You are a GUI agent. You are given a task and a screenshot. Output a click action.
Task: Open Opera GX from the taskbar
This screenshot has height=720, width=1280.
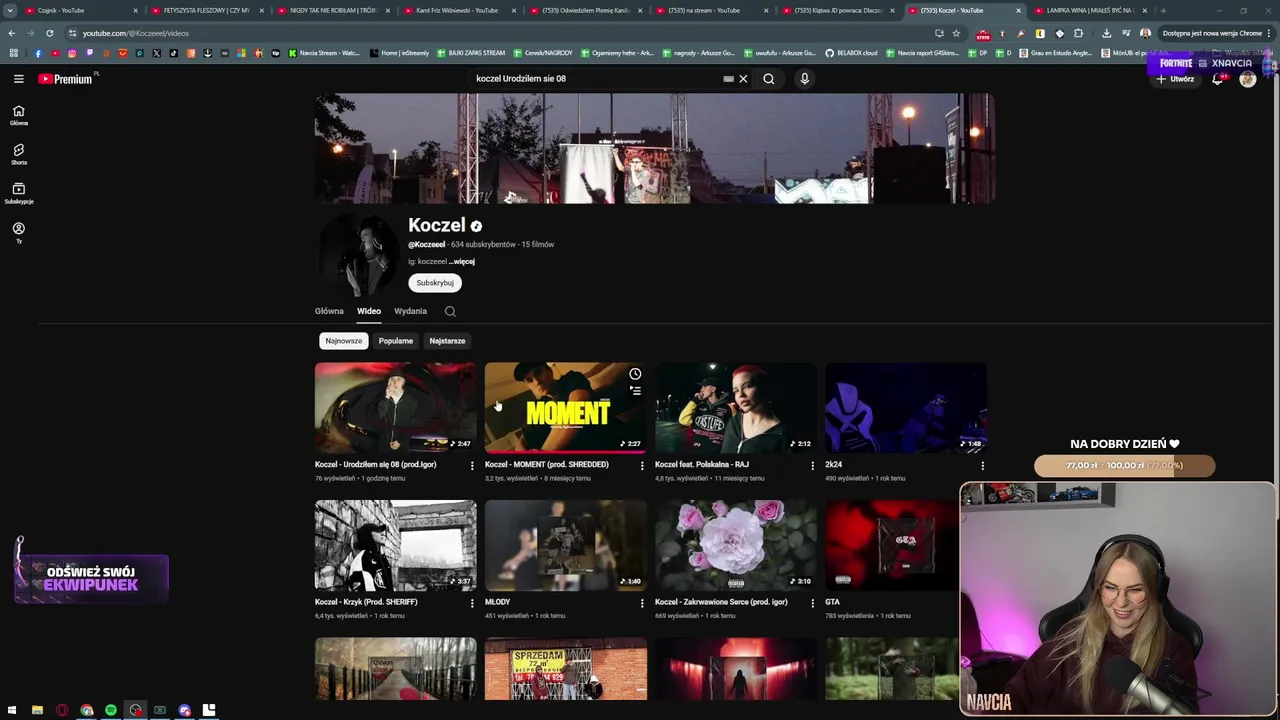coord(62,710)
